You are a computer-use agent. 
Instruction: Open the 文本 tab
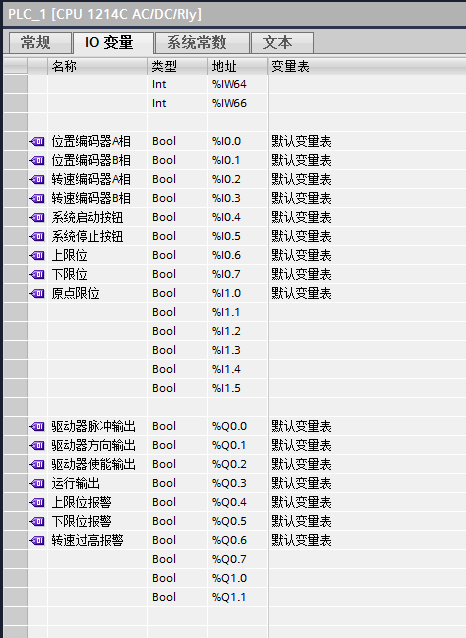[282, 43]
